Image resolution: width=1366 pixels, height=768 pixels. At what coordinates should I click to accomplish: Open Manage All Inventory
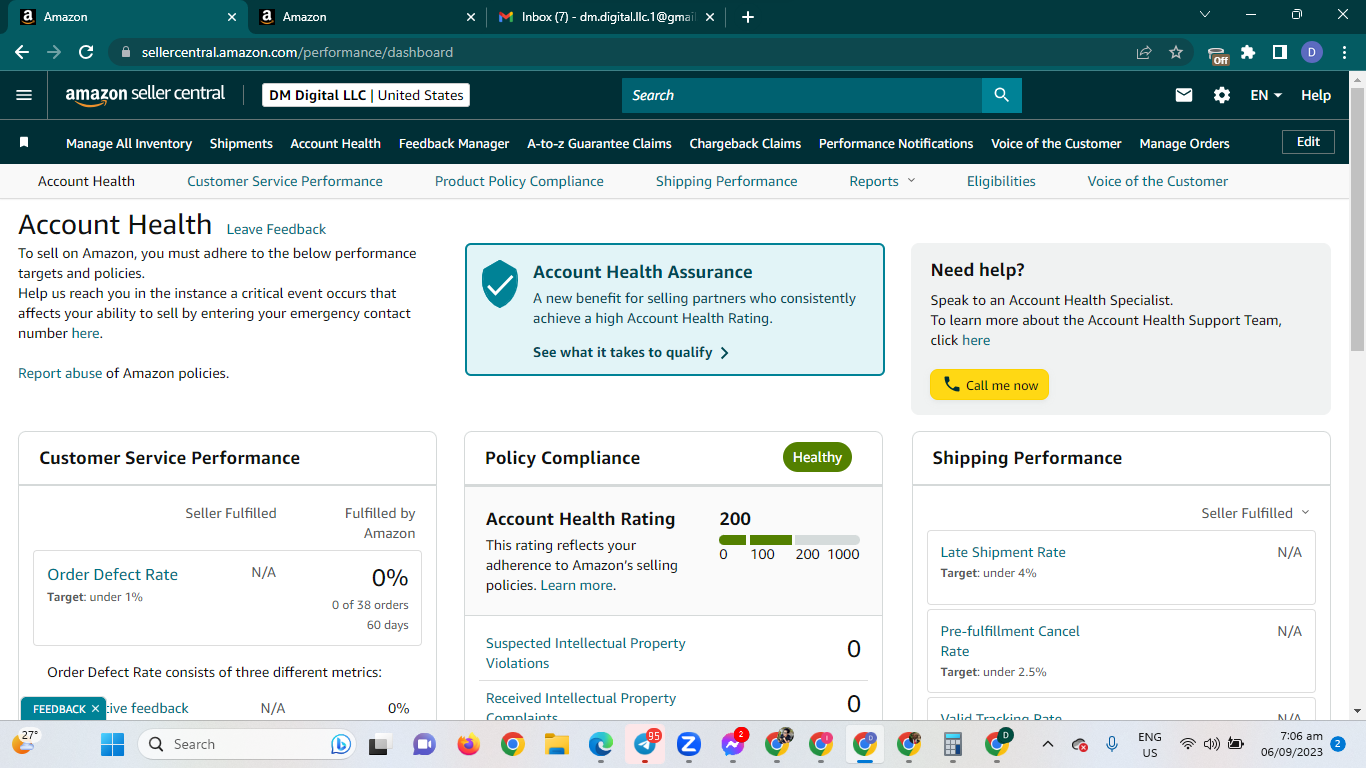point(129,143)
